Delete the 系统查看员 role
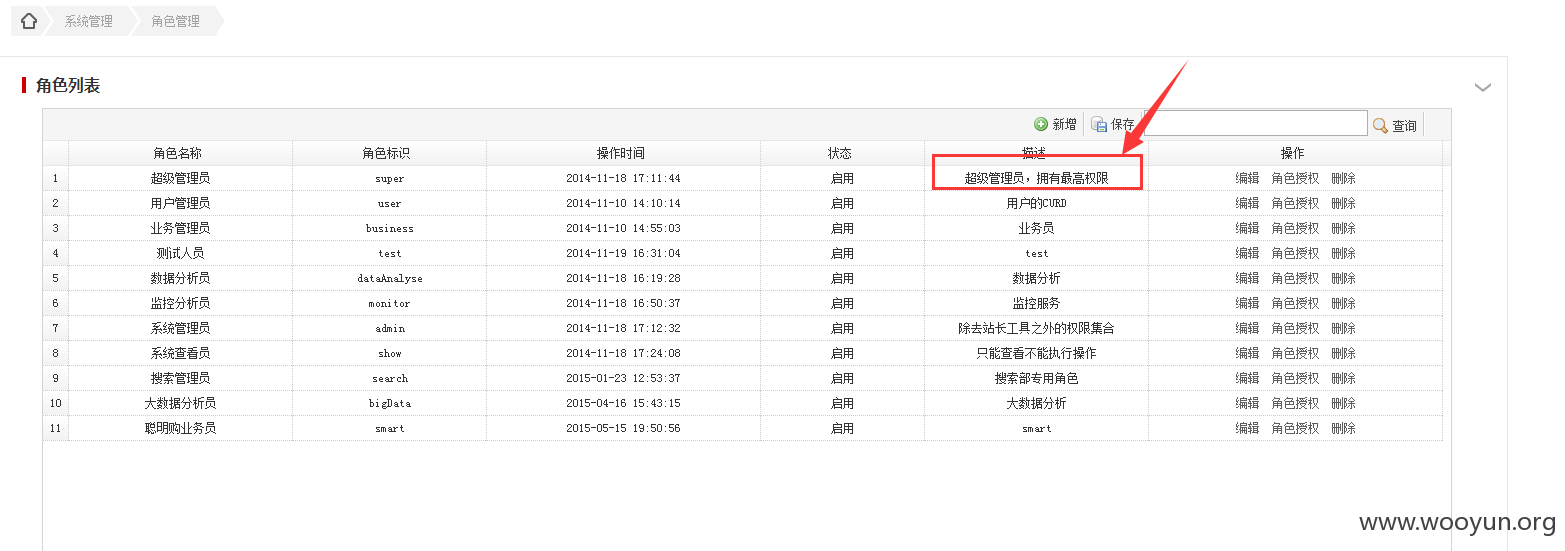This screenshot has width=1565, height=551. (x=1343, y=353)
